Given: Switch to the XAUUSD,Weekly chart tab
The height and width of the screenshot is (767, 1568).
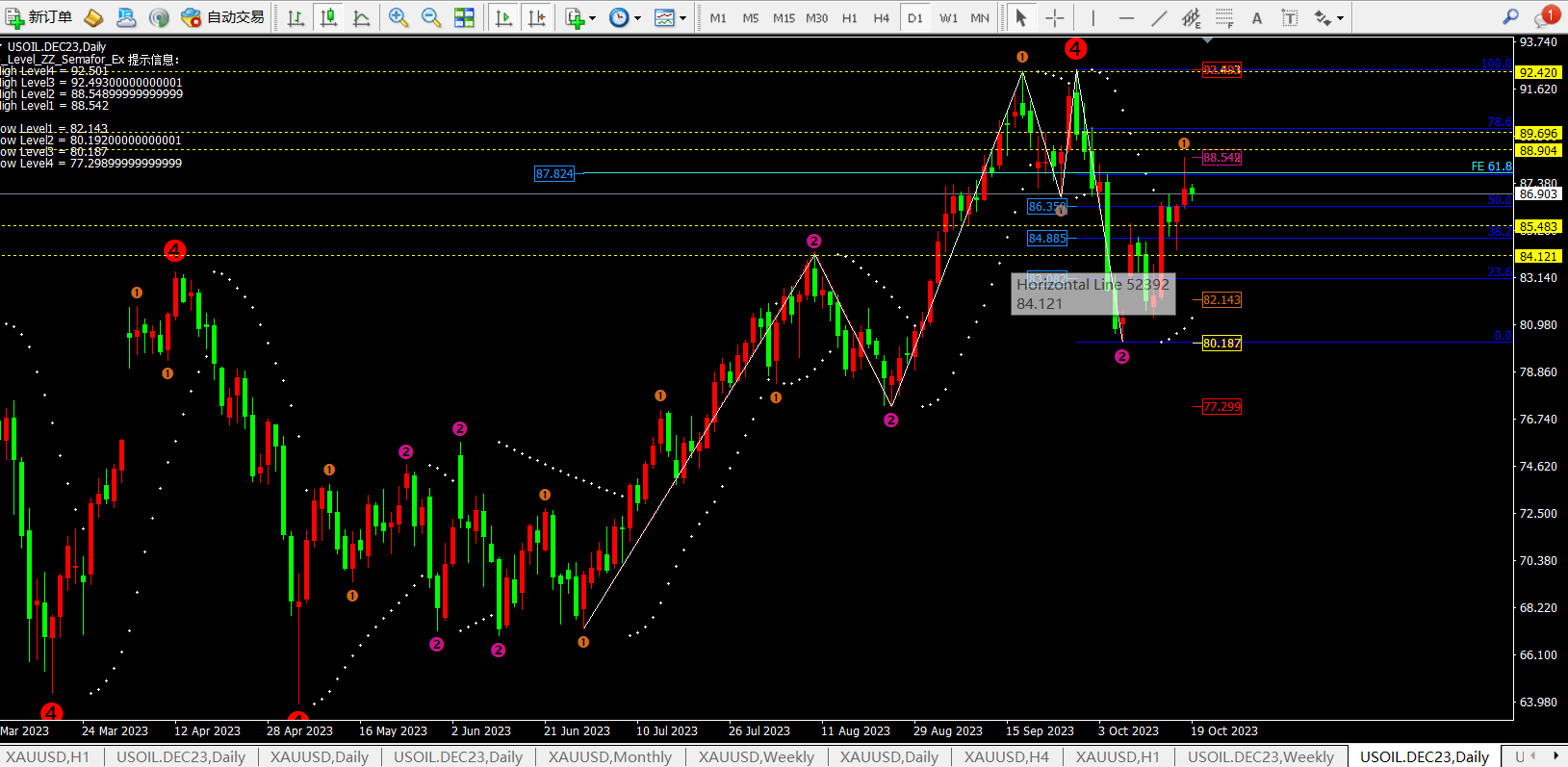Looking at the screenshot, I should [x=757, y=756].
